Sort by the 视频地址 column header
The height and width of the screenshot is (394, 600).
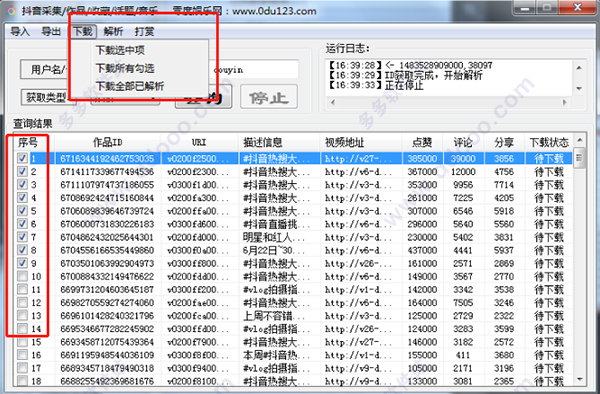point(361,143)
